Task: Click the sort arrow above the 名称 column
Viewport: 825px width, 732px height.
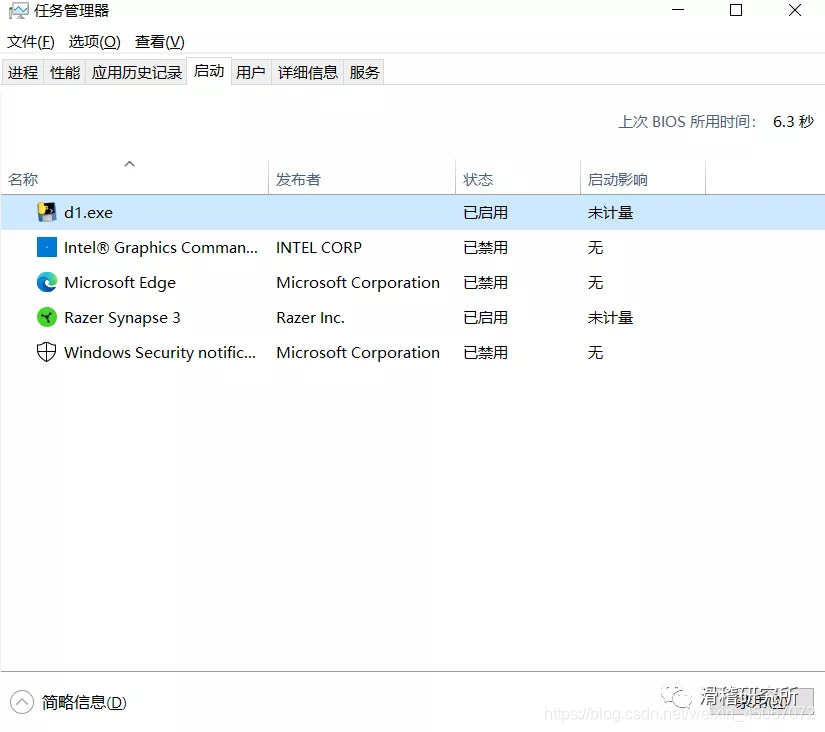Action: pos(129,163)
